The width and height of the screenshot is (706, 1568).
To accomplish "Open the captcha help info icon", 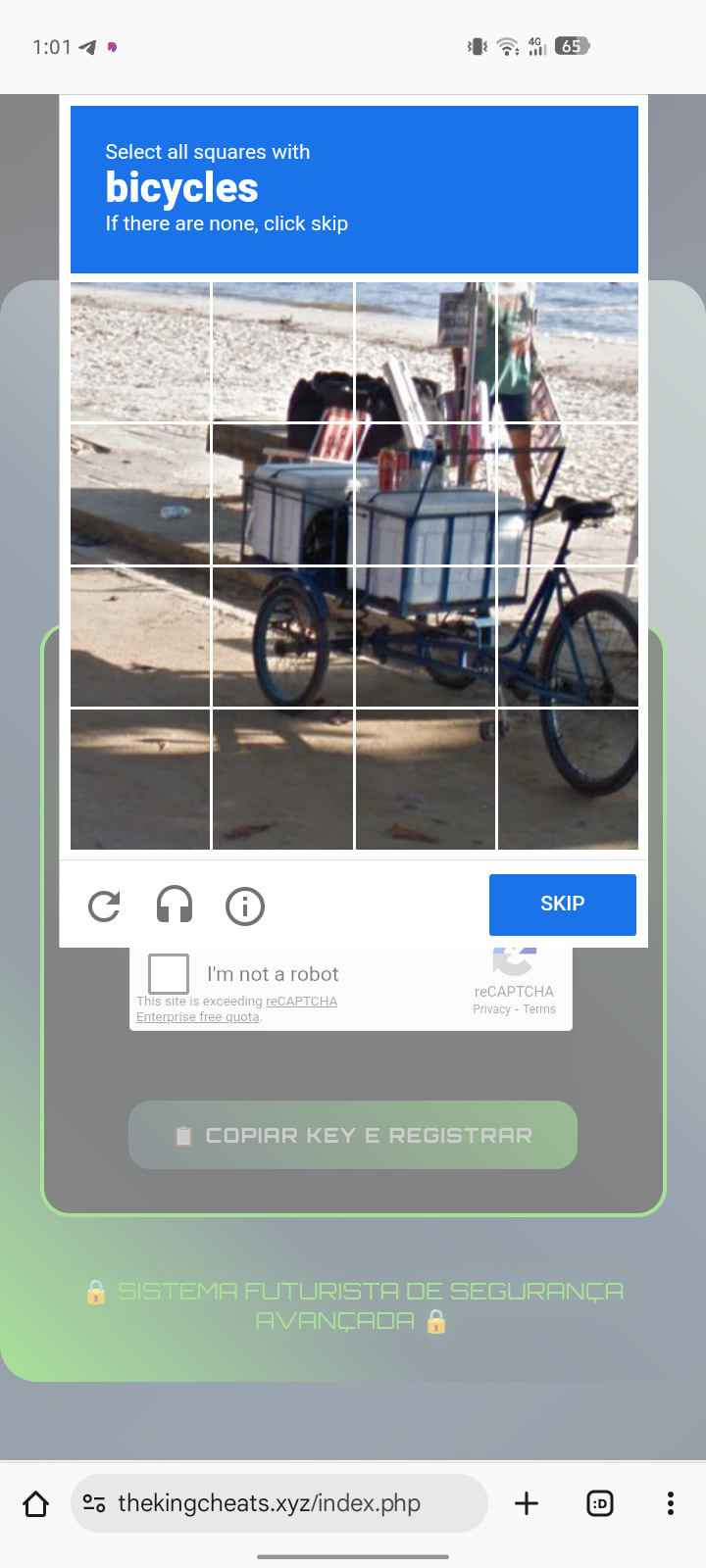I will 245,906.
